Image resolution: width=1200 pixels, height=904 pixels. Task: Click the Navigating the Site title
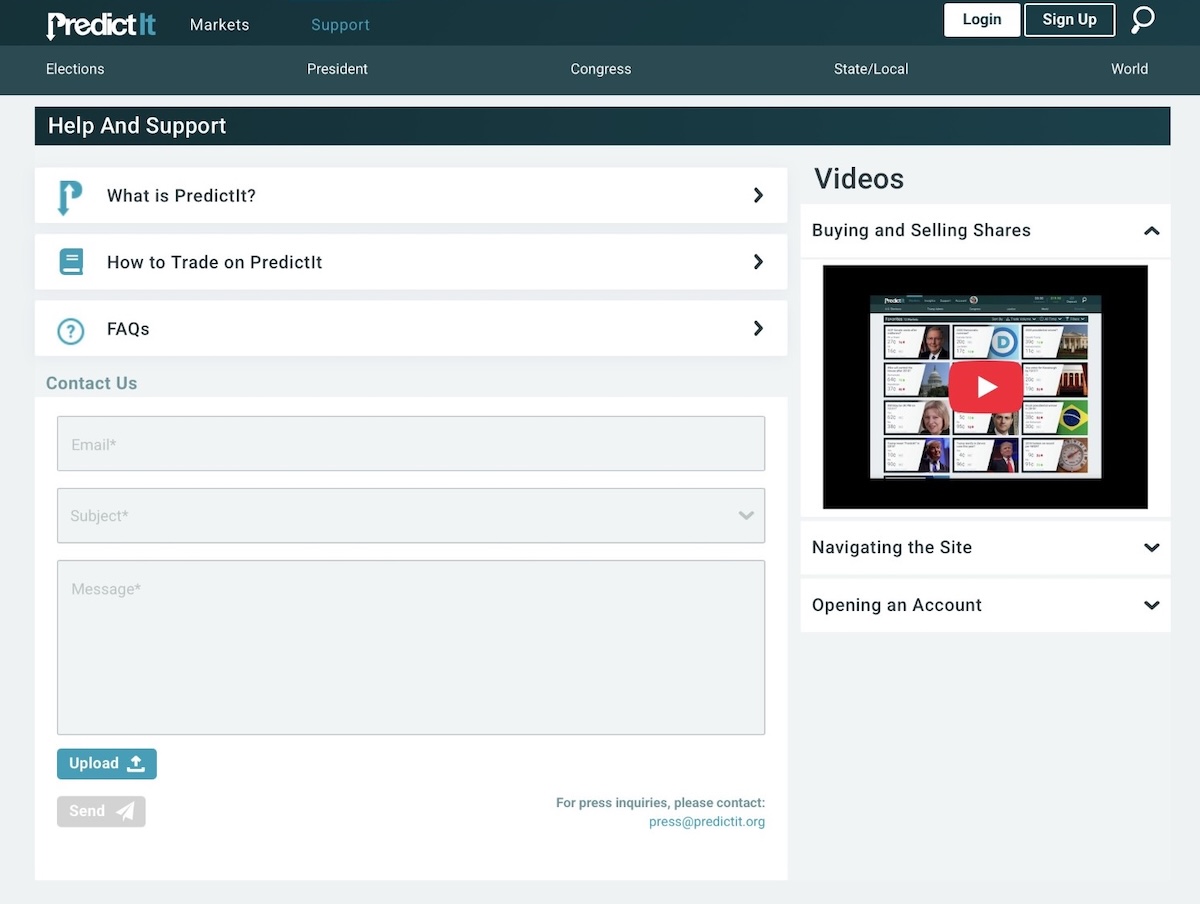[x=892, y=547]
